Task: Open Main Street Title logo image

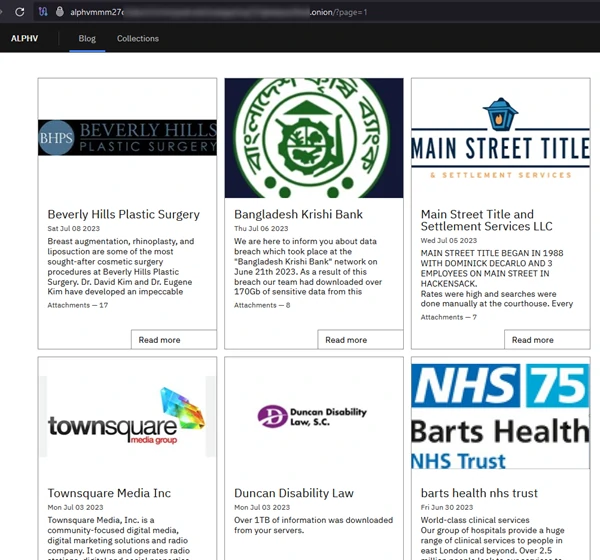Action: coord(501,139)
